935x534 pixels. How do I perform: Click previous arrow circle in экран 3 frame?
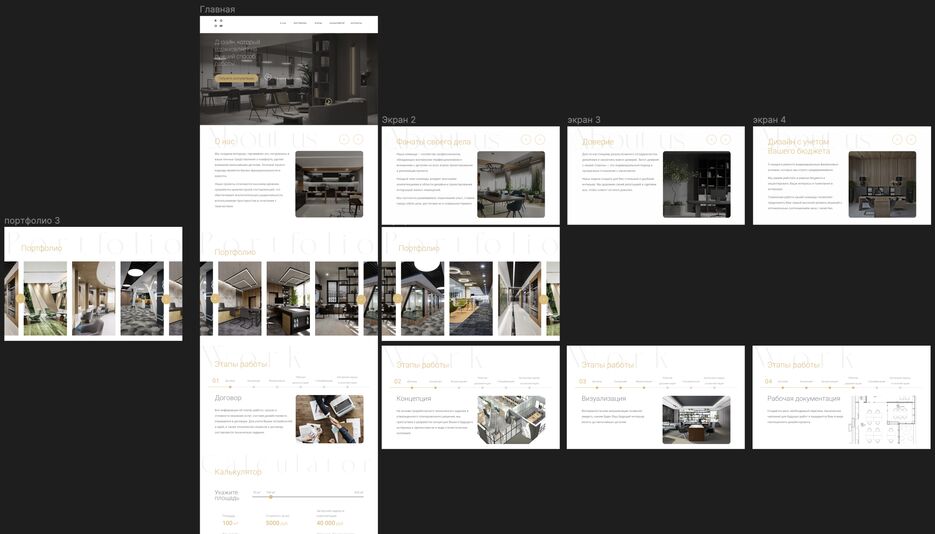click(711, 139)
